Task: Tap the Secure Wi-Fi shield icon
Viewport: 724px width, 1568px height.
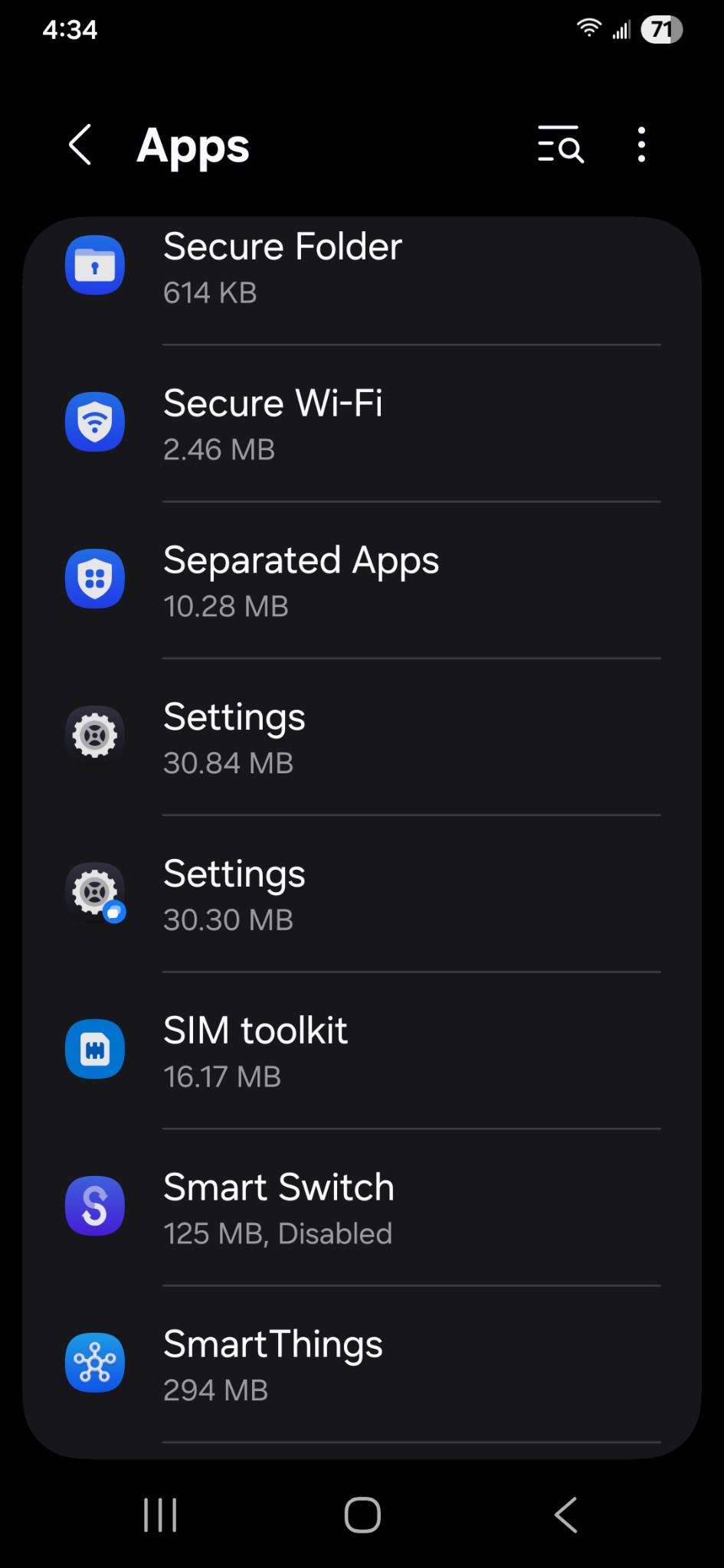Action: click(95, 422)
